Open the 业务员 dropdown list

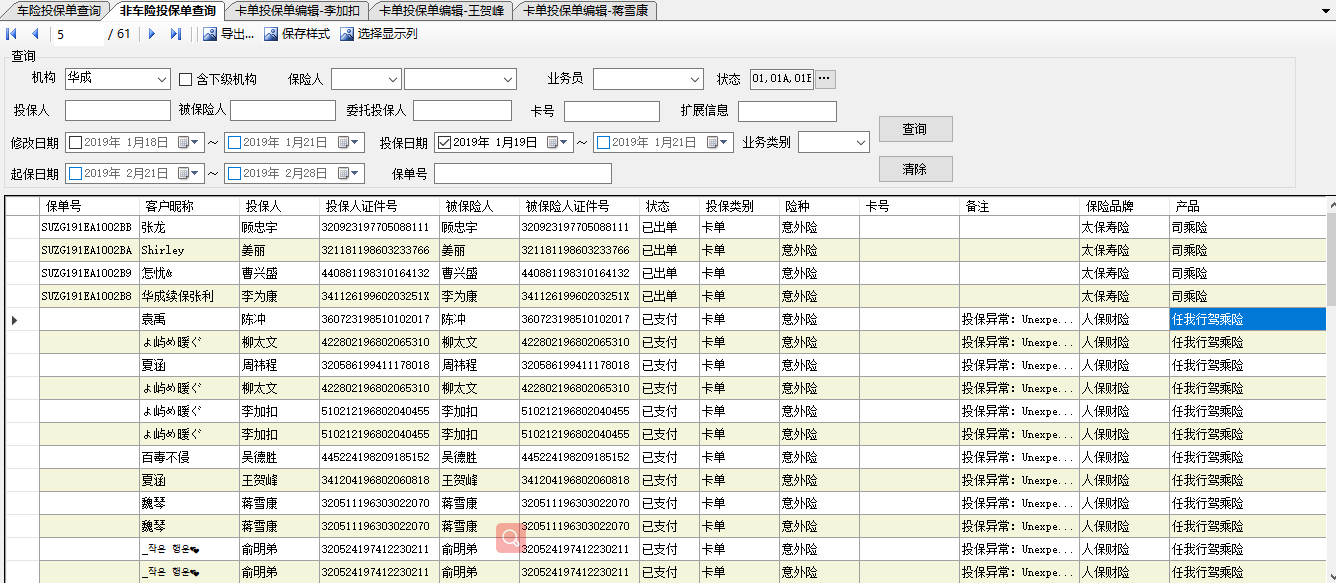click(x=695, y=79)
